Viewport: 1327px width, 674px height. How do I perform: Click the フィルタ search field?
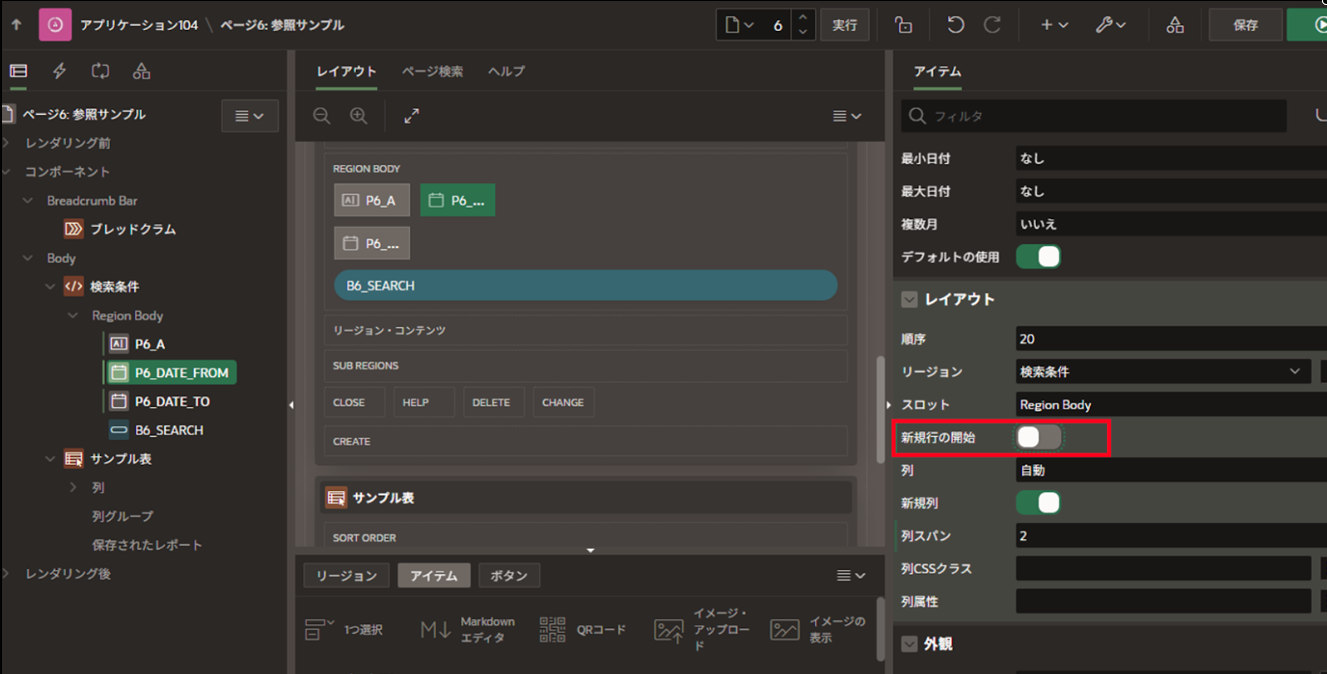pos(1094,116)
